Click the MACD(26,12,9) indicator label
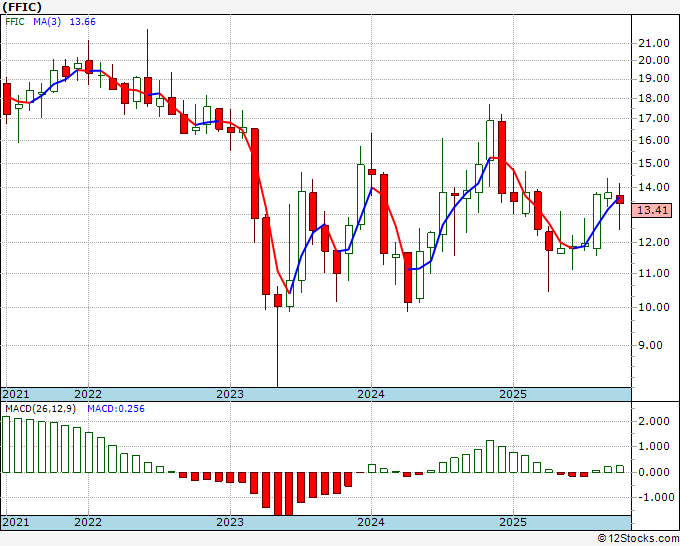Viewport: 680px width, 546px height. click(40, 409)
